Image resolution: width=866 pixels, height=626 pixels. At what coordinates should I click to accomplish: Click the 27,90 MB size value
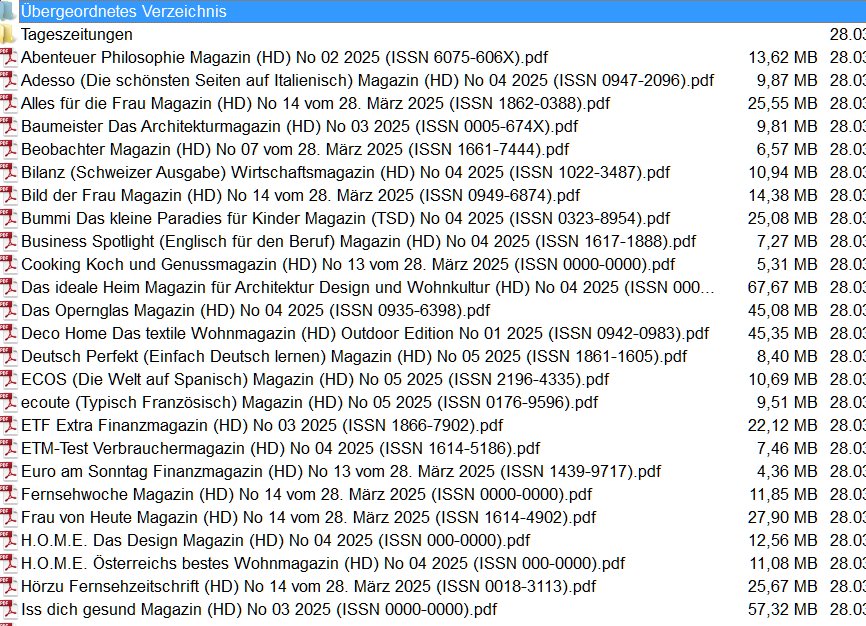point(782,517)
